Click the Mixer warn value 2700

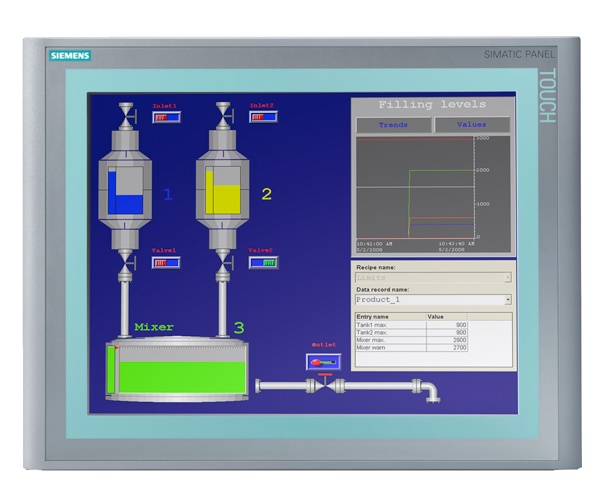[x=460, y=347]
